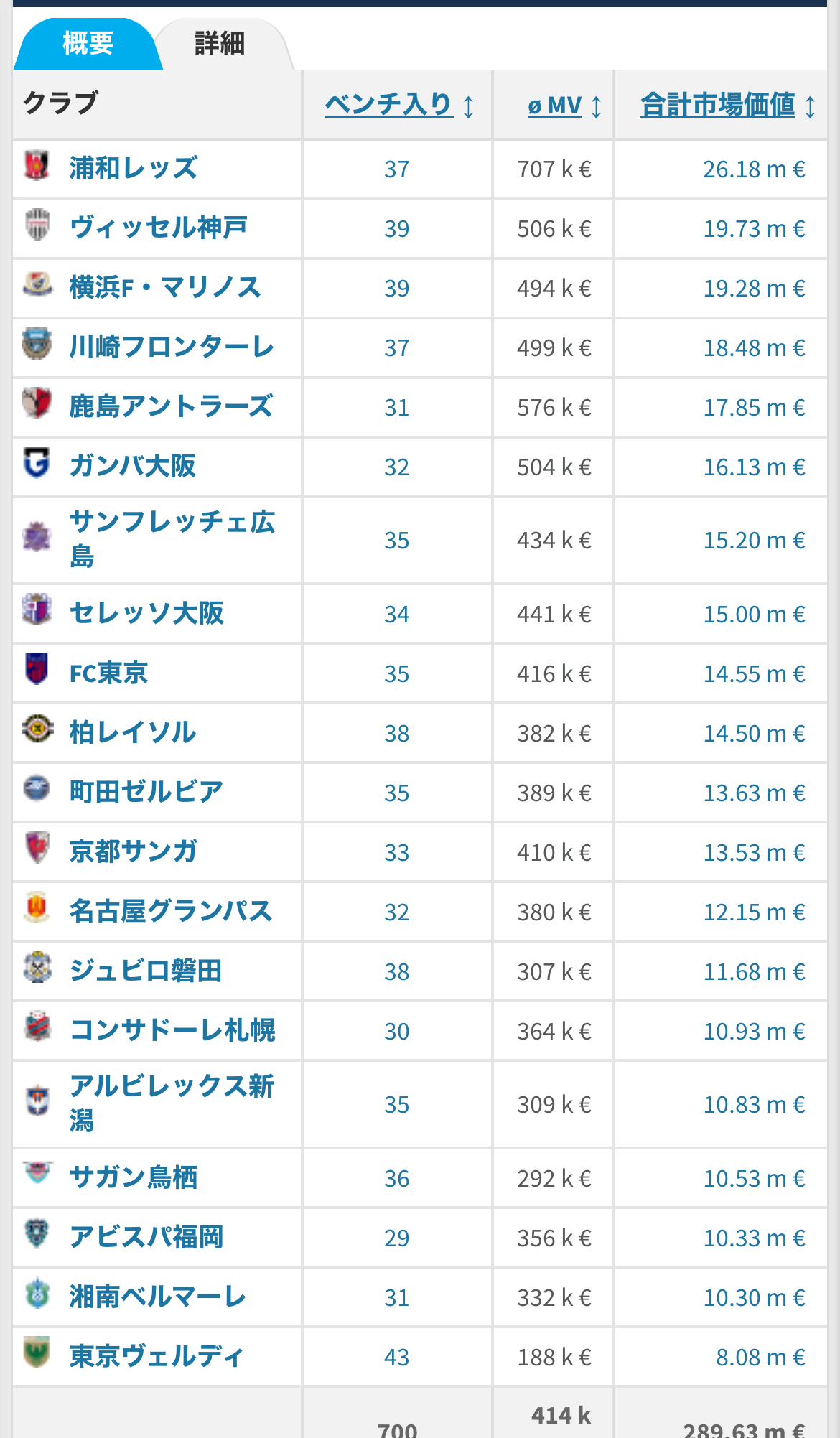Click the Kashiwa Reysol crest icon
The image size is (840, 1438).
point(37,729)
